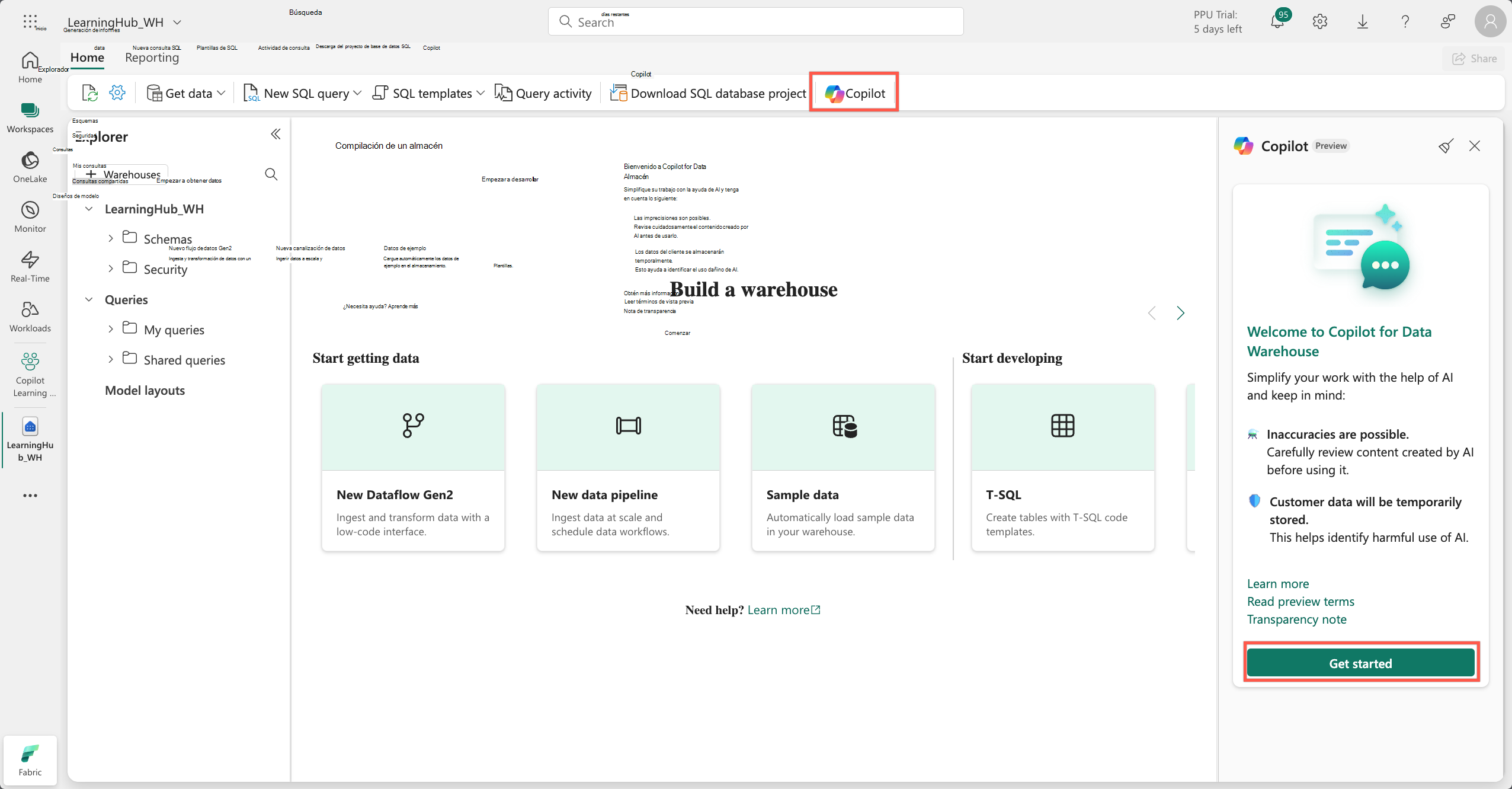Click the Fabric logo button
This screenshot has height=789, width=1512.
click(30, 761)
